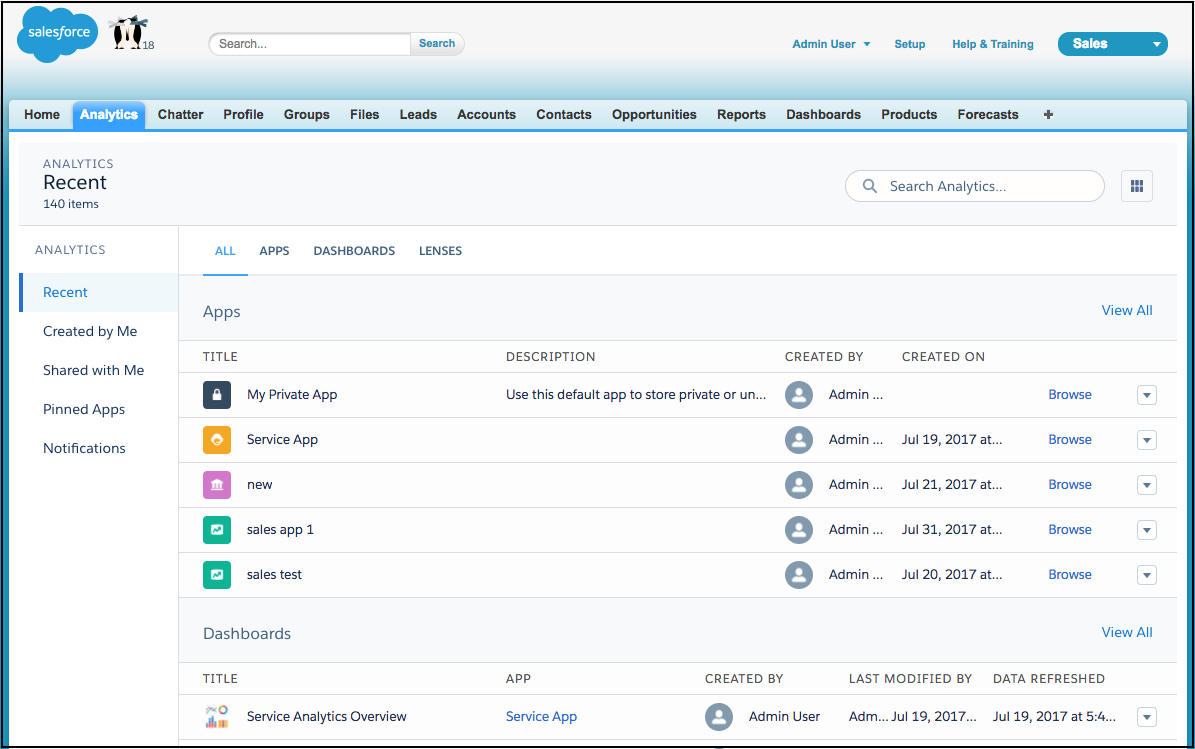The image size is (1195, 749).
Task: Open the app launcher grid icon
Action: click(x=1137, y=186)
